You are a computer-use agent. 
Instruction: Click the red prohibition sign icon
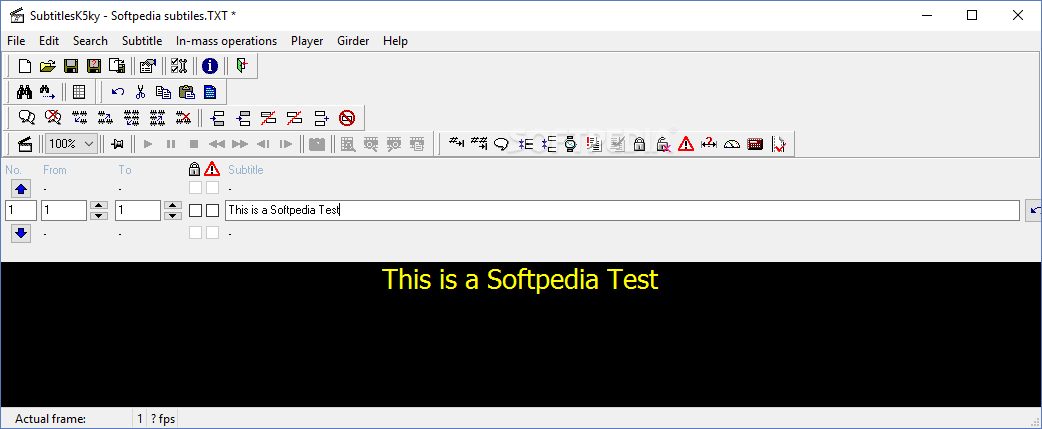pyautogui.click(x=347, y=118)
